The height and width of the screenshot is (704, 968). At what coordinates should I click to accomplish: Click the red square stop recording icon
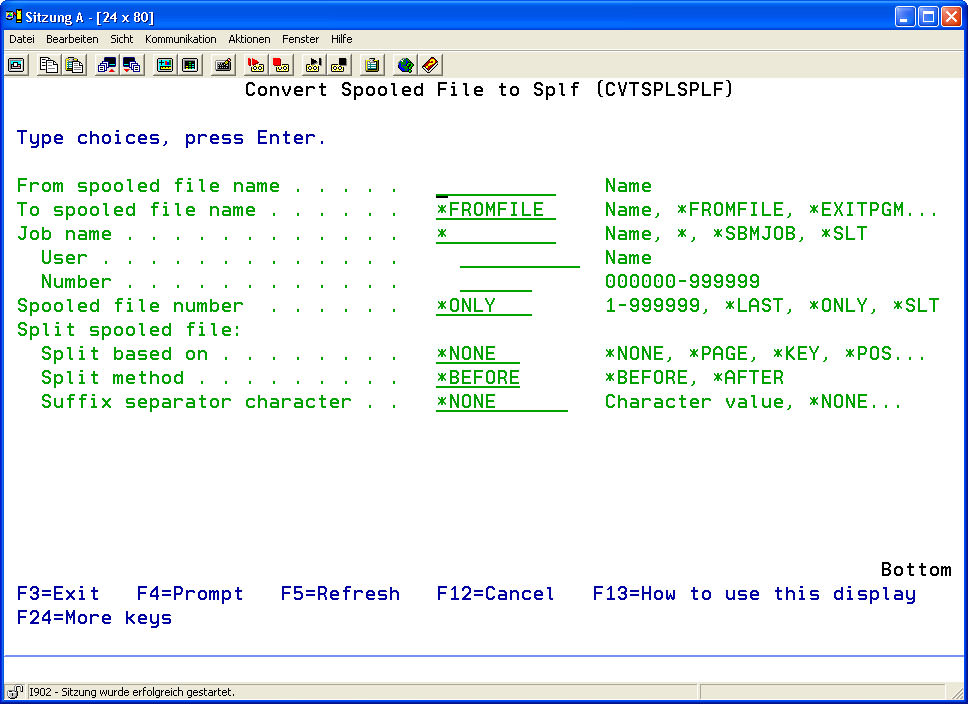(x=281, y=65)
